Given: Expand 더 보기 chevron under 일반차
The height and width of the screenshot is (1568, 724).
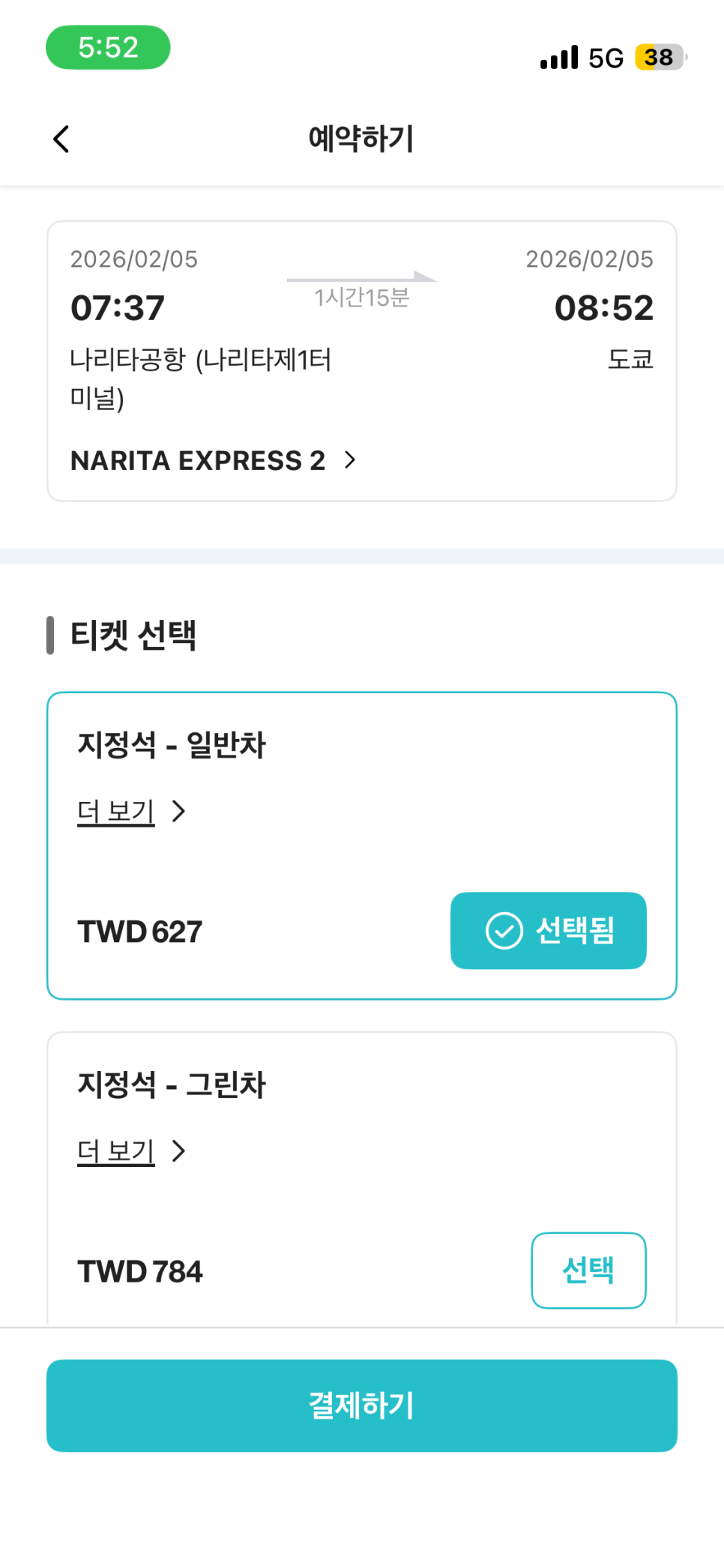Looking at the screenshot, I should pos(178,811).
